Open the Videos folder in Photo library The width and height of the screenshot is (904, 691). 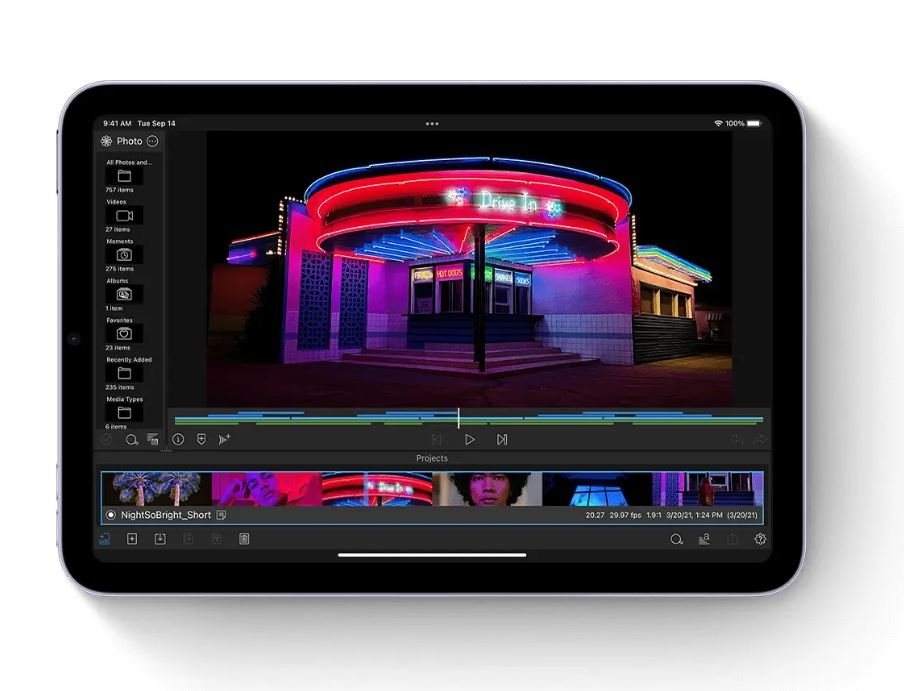click(124, 215)
